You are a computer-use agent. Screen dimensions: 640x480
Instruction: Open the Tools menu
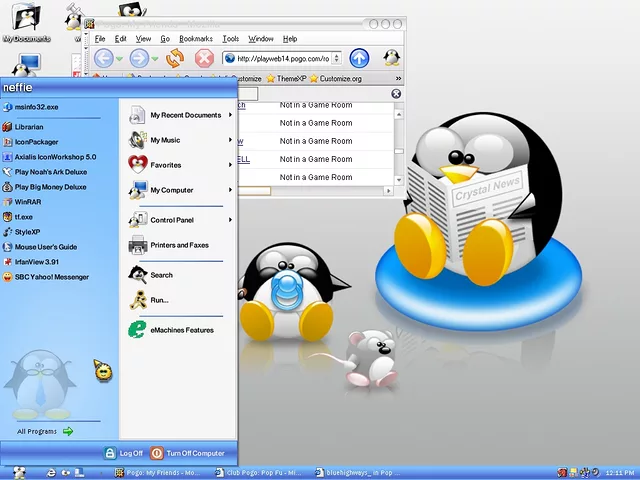[230, 39]
